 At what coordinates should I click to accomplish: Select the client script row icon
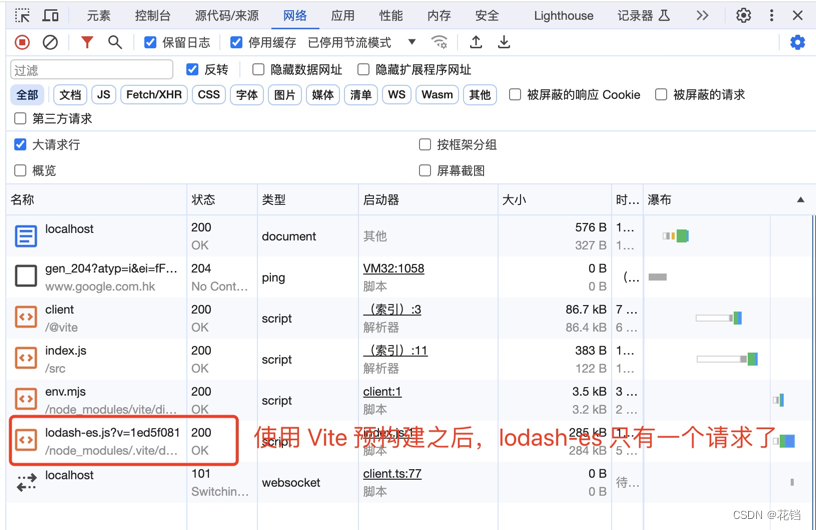(x=26, y=317)
